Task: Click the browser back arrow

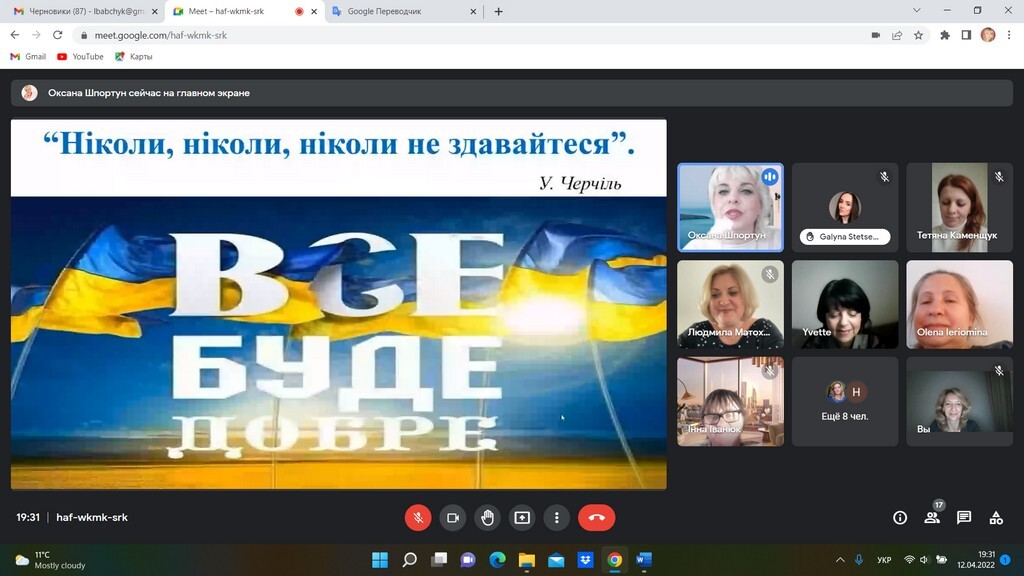Action: coord(15,35)
